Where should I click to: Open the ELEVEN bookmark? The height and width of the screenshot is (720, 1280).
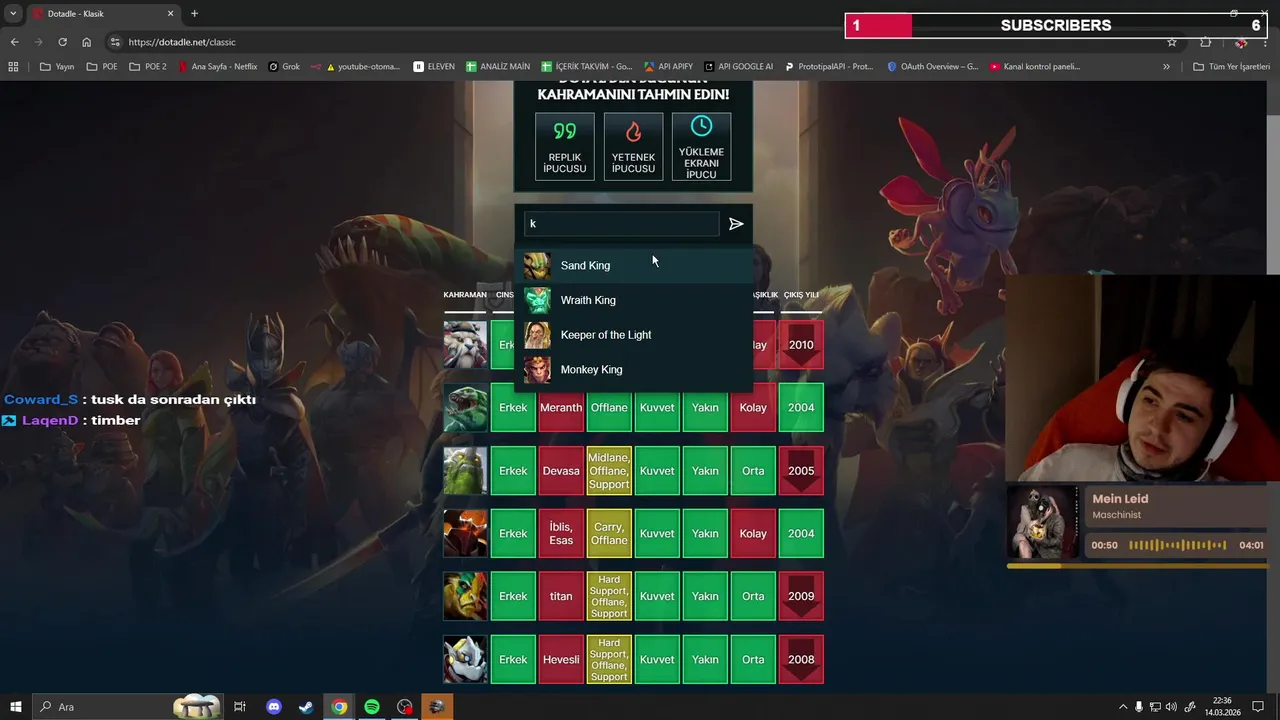point(432,67)
